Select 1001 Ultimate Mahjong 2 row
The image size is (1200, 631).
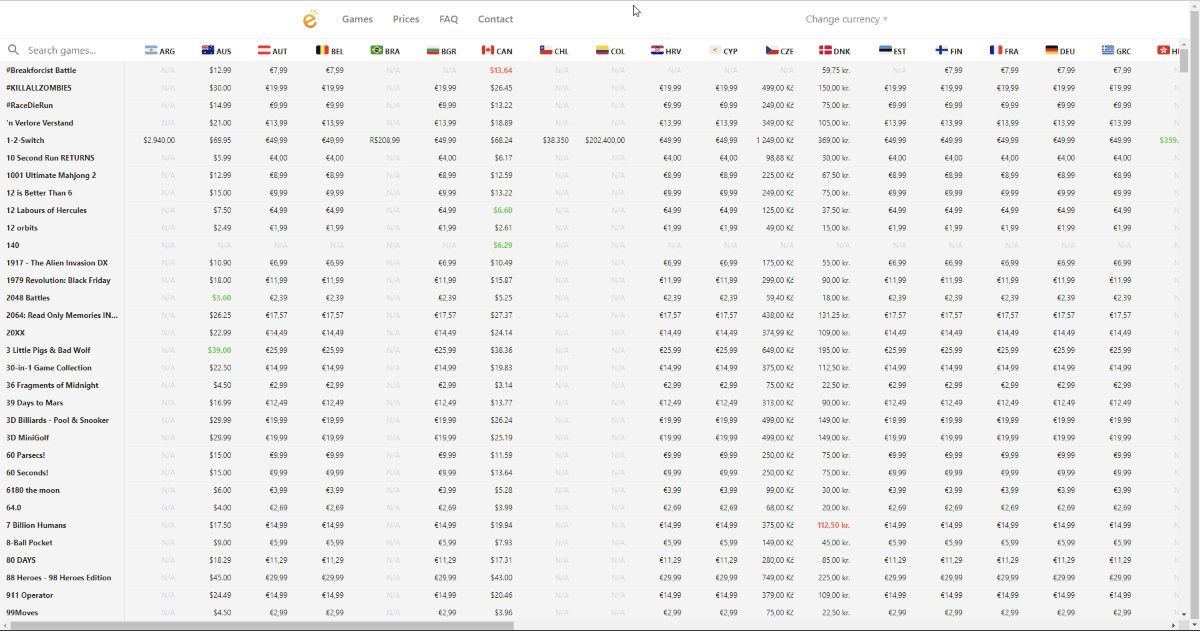pos(51,175)
